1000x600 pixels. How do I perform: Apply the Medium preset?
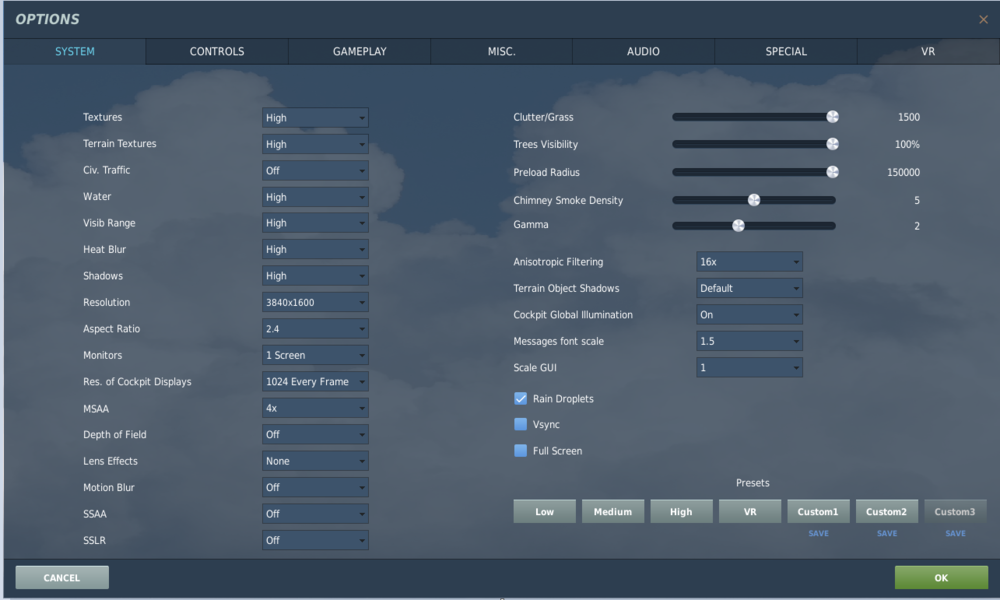coord(613,511)
